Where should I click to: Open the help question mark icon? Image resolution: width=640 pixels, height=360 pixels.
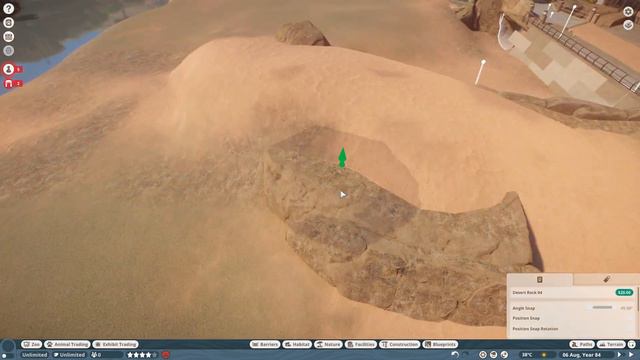(x=8, y=9)
